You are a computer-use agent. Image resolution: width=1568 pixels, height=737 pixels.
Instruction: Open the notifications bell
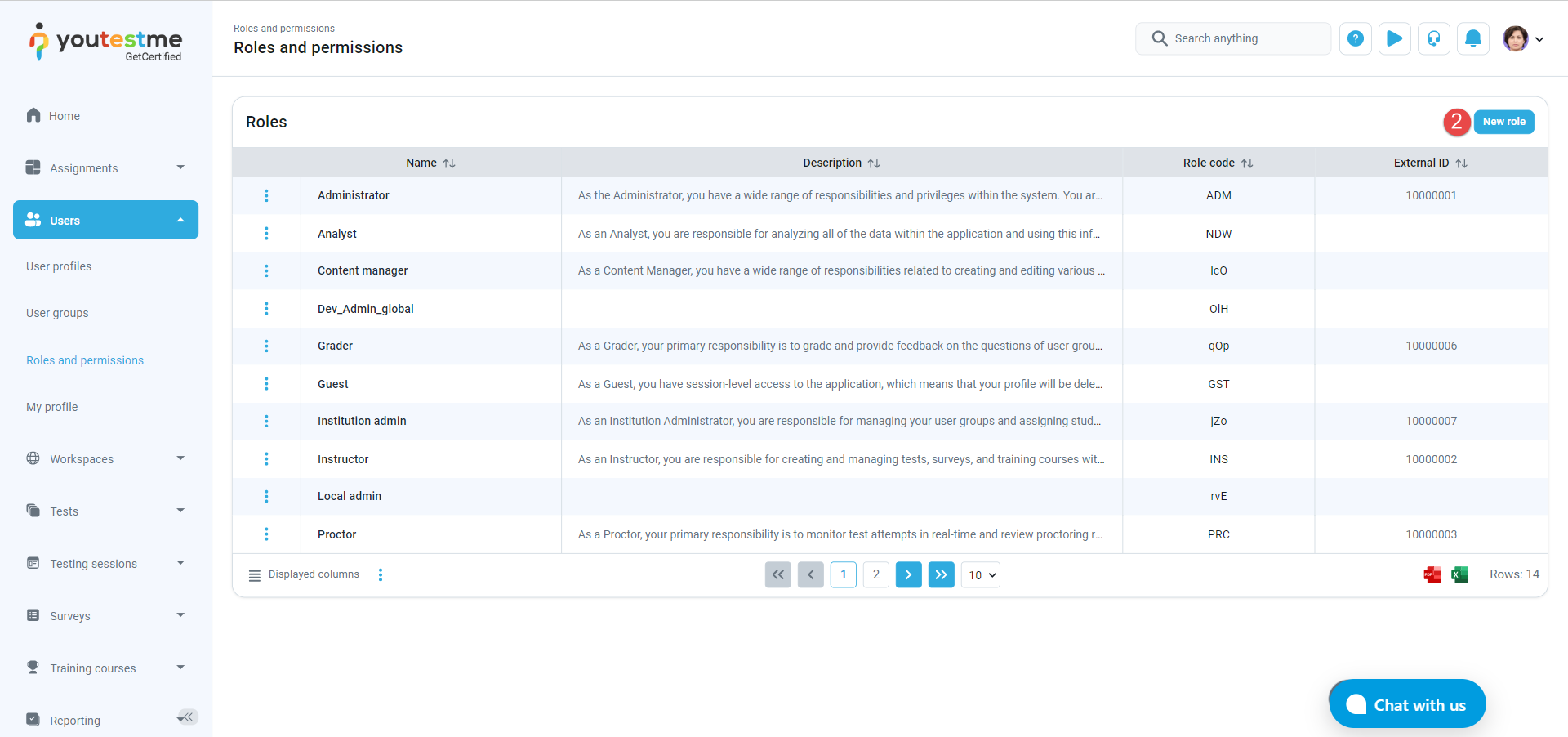coord(1472,38)
